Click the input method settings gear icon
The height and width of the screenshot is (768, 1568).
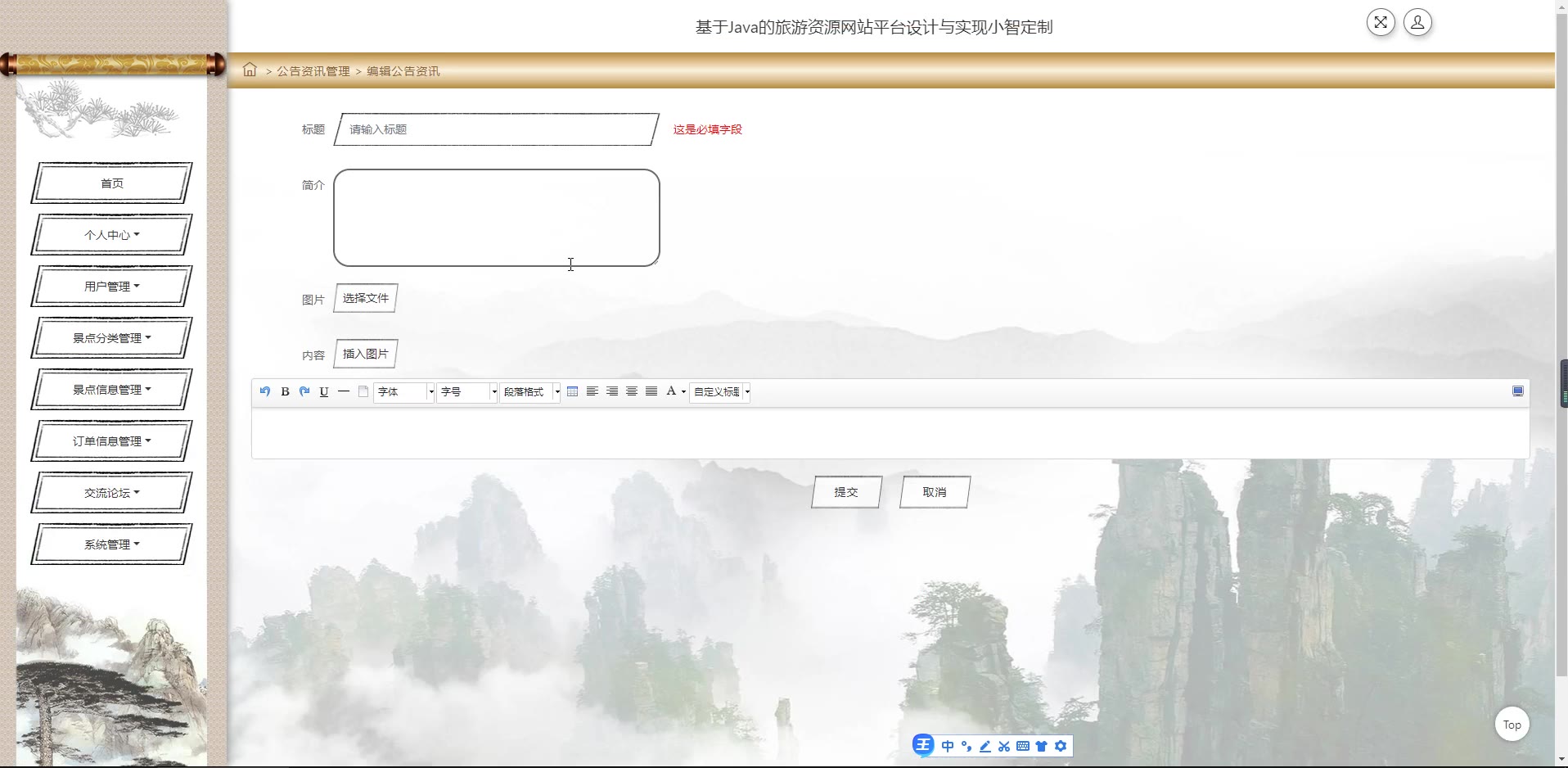[1061, 746]
